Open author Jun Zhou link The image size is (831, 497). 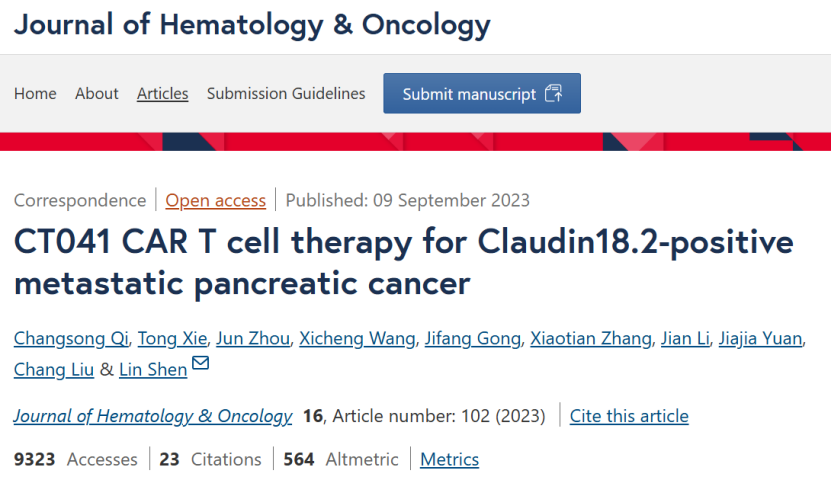tap(253, 338)
